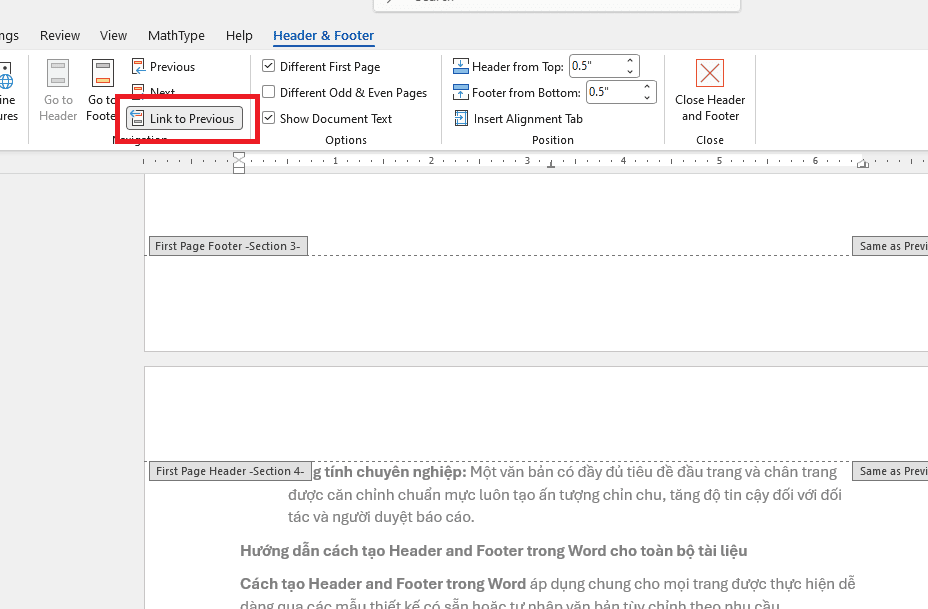
Task: Edit the Footer from Bottom value field
Action: point(613,92)
